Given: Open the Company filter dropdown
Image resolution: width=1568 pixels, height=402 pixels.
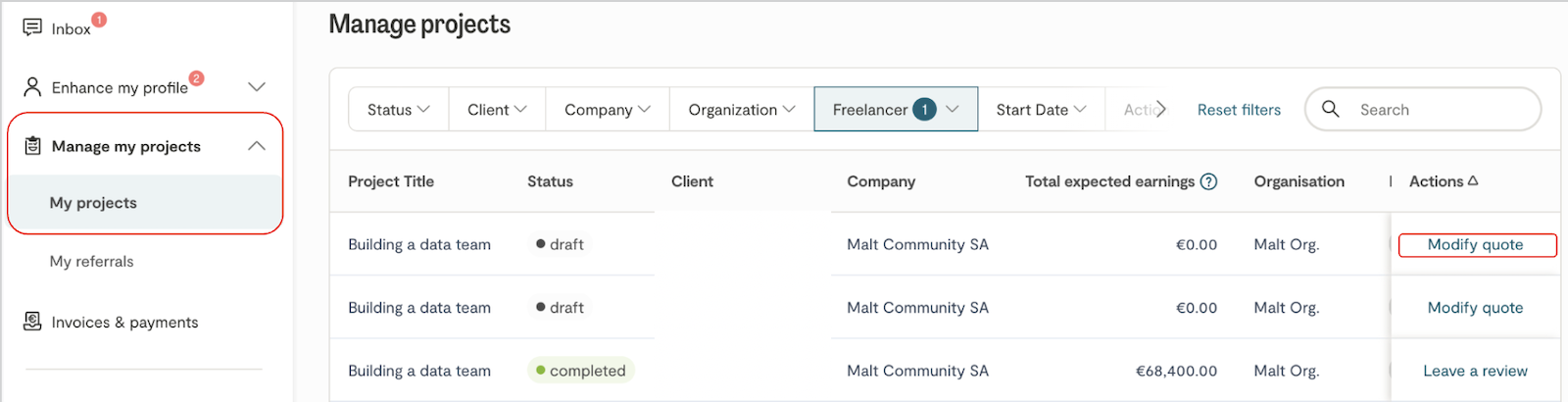Looking at the screenshot, I should (607, 110).
